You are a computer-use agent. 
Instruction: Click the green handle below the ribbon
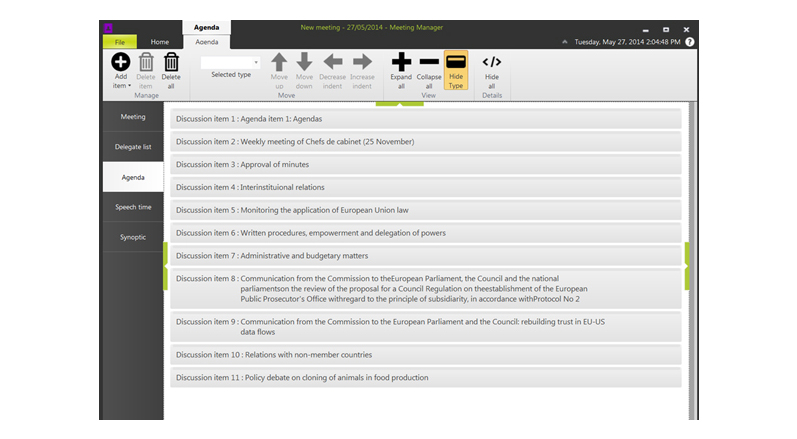pyautogui.click(x=400, y=104)
